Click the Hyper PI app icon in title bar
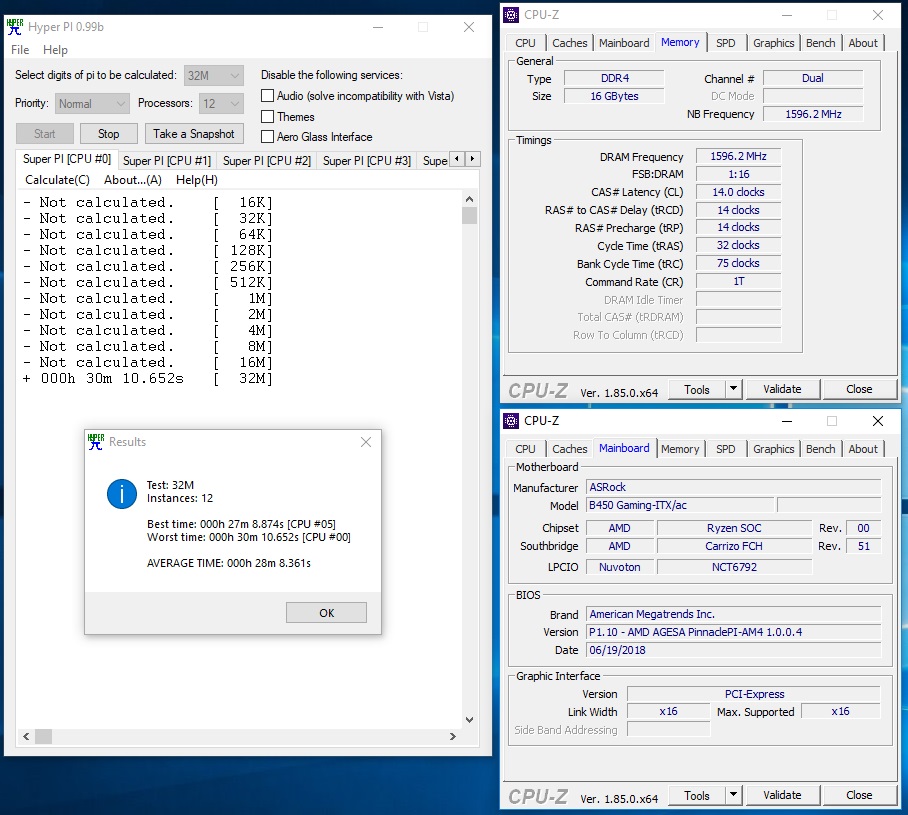Screen dimensions: 908x815 (x=15, y=27)
